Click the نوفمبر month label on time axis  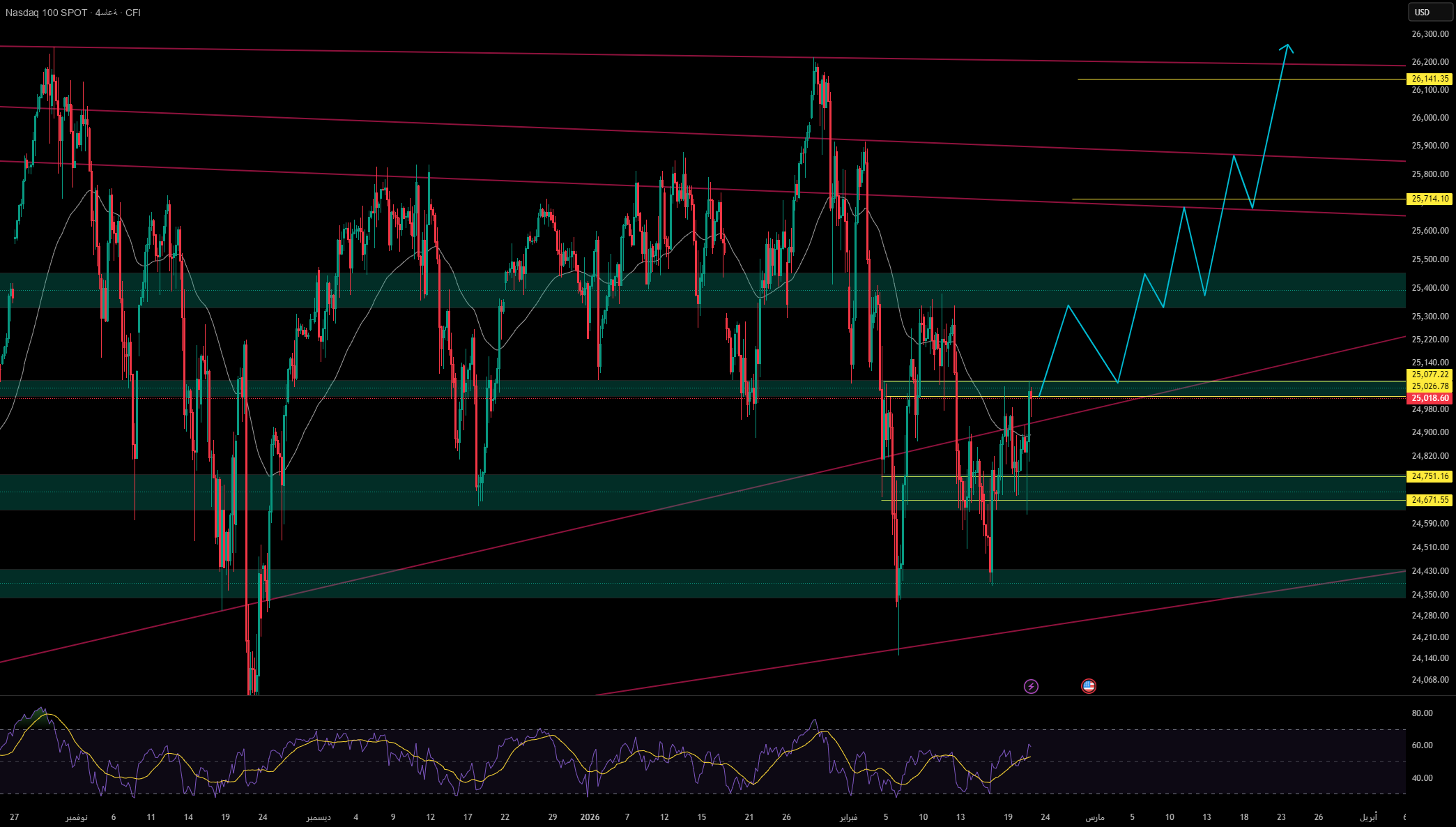[x=77, y=817]
